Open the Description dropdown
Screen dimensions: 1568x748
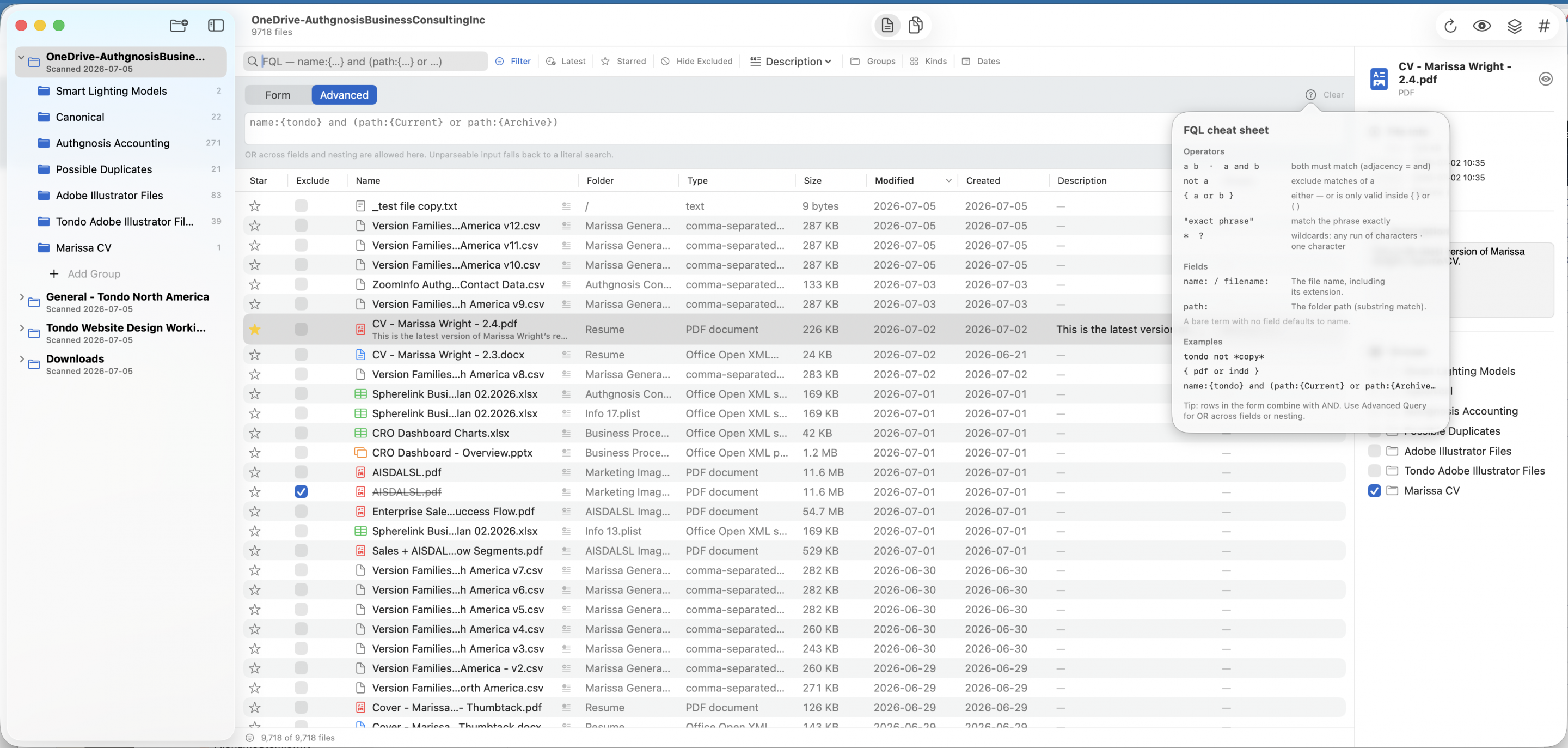click(790, 61)
